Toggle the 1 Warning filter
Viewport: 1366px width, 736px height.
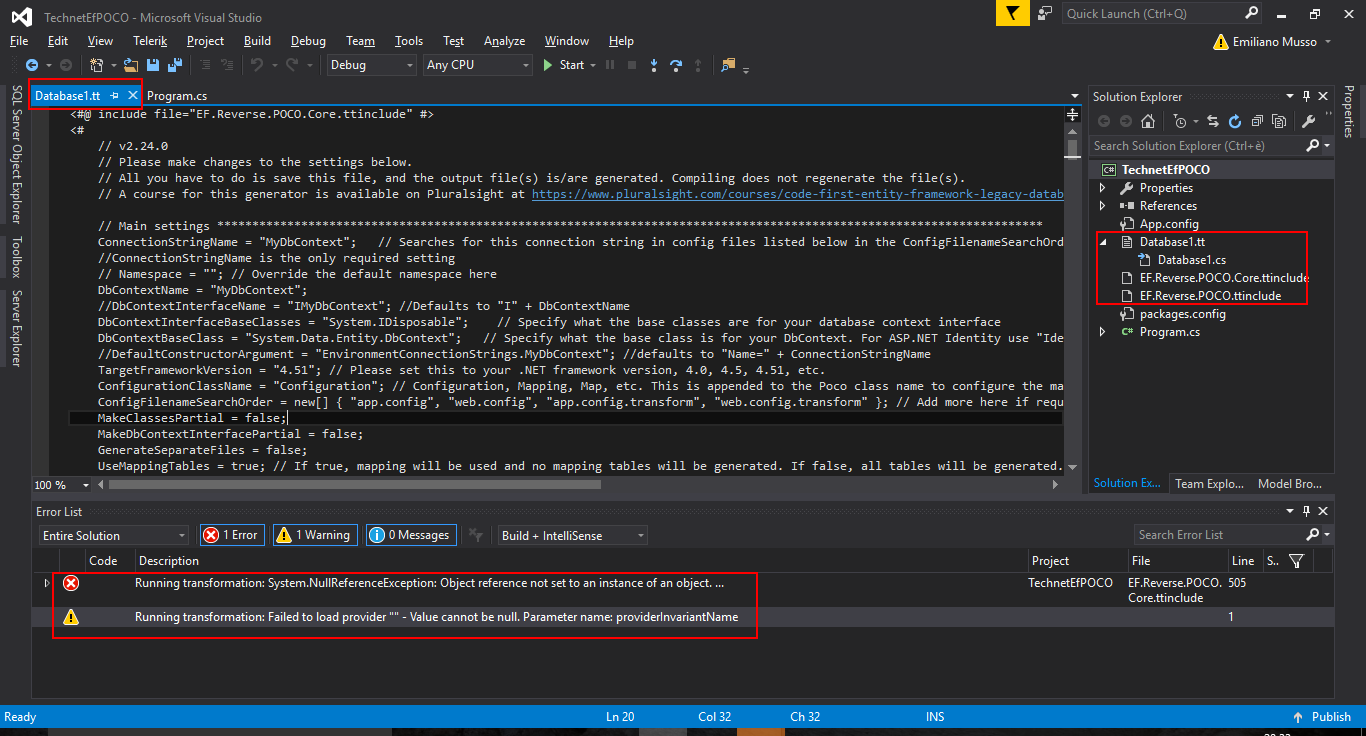click(x=313, y=535)
